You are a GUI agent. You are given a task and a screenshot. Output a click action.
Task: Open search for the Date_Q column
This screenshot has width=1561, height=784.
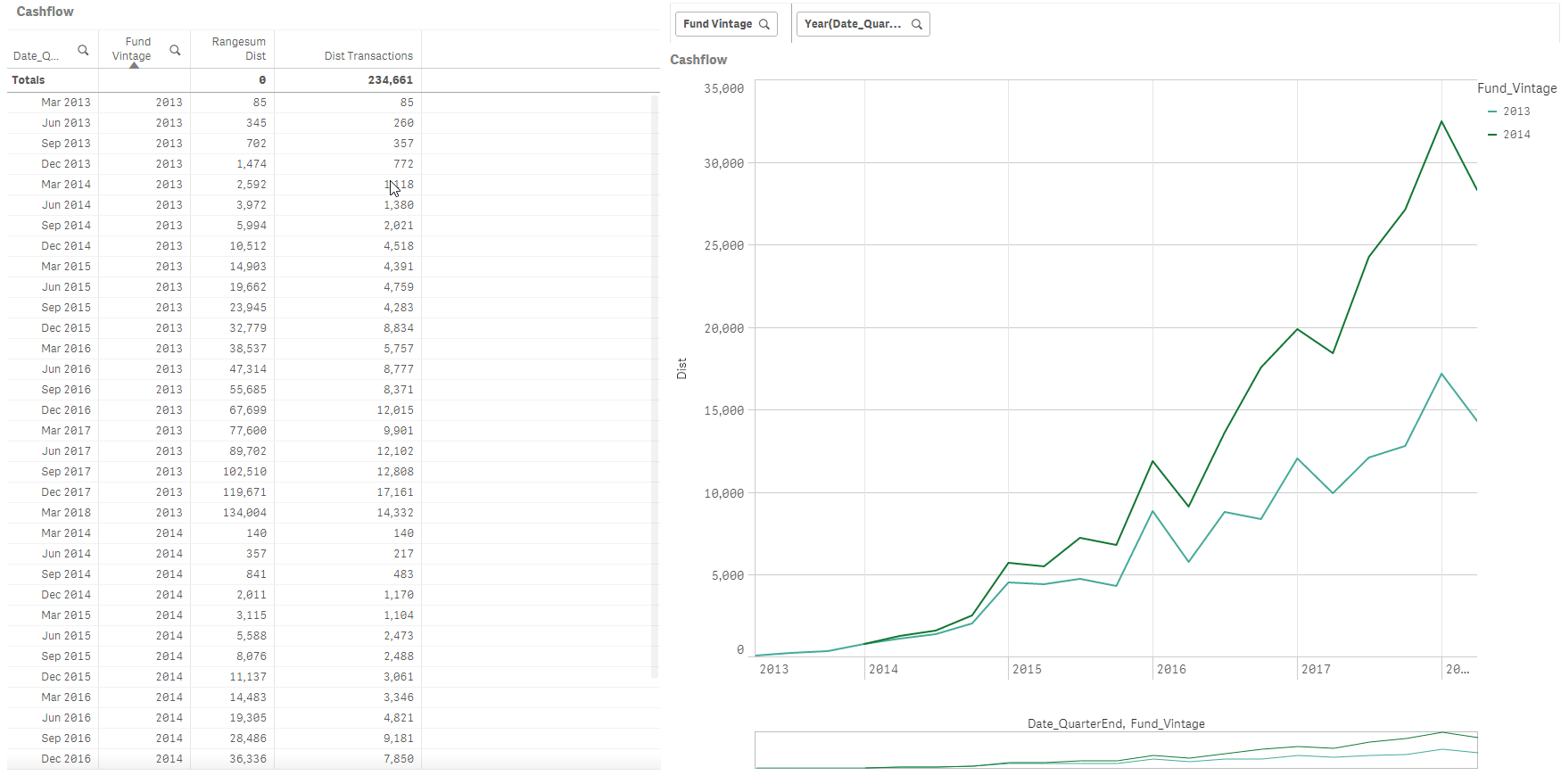[83, 50]
